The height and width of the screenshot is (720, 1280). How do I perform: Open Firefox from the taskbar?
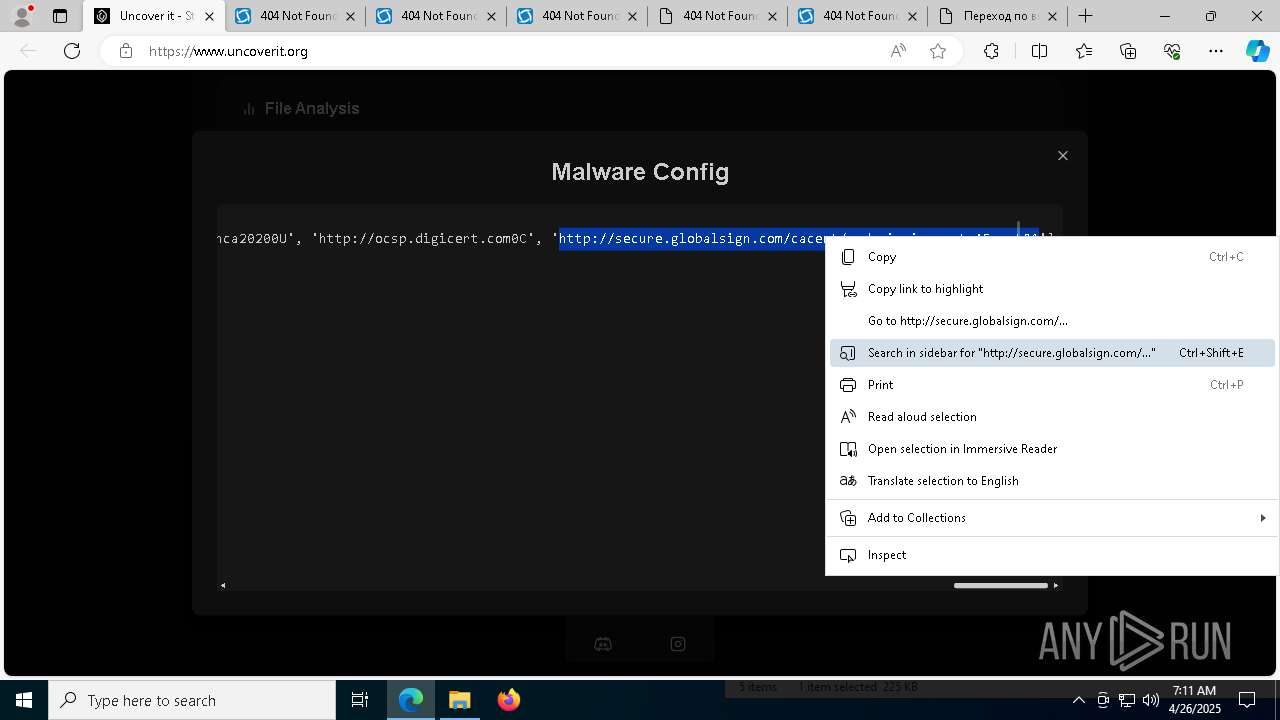pyautogui.click(x=508, y=700)
